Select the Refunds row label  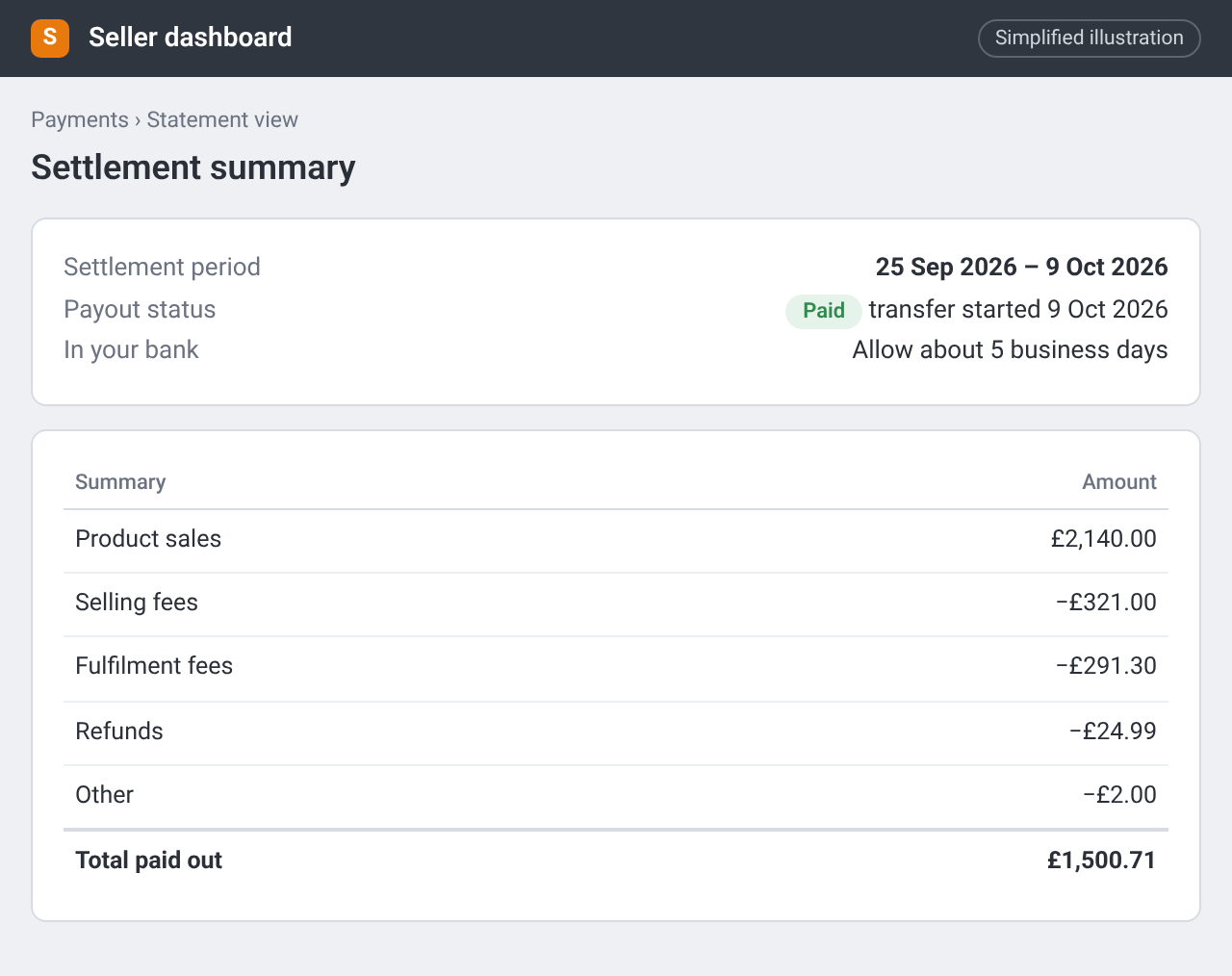pos(119,731)
